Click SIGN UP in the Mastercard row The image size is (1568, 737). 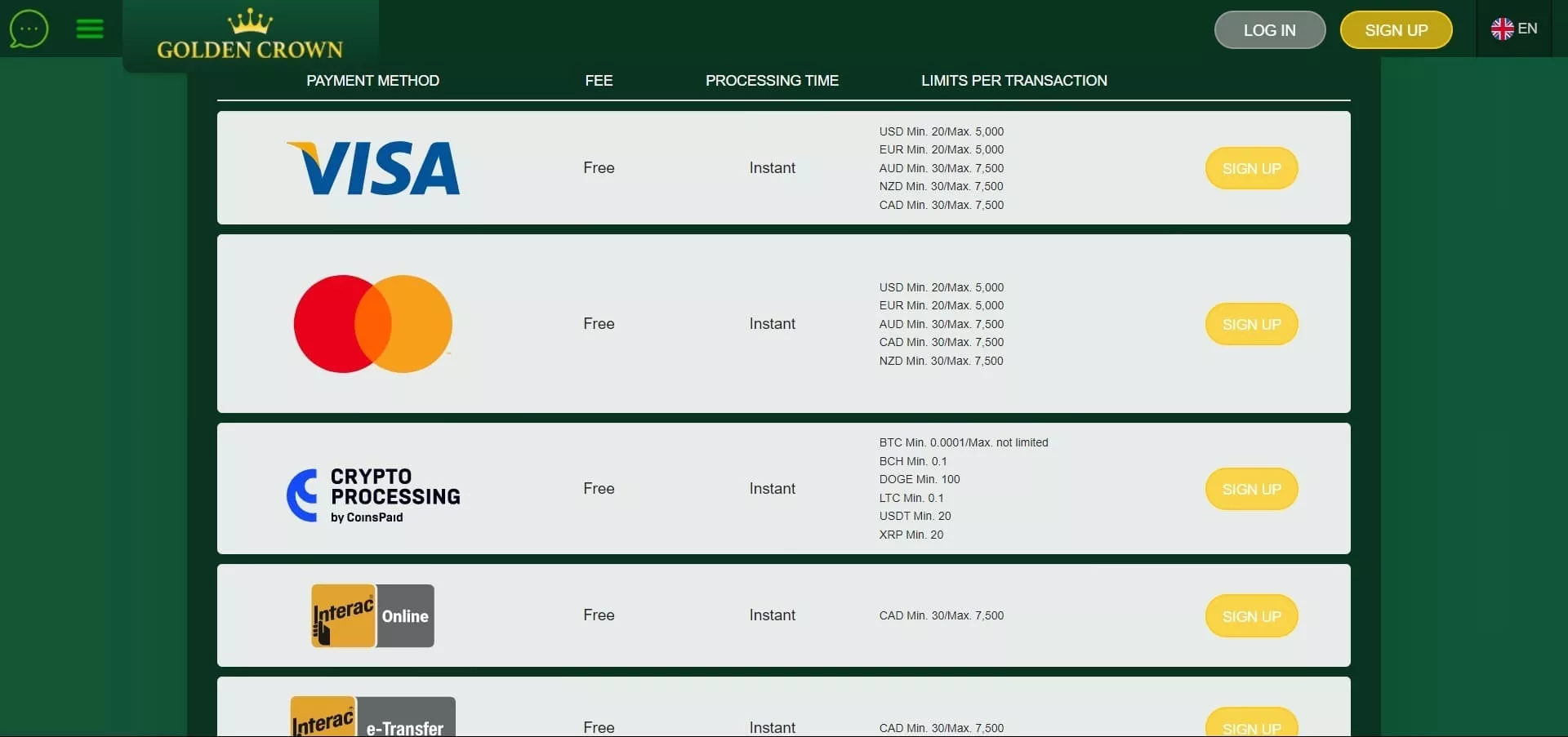(1251, 324)
